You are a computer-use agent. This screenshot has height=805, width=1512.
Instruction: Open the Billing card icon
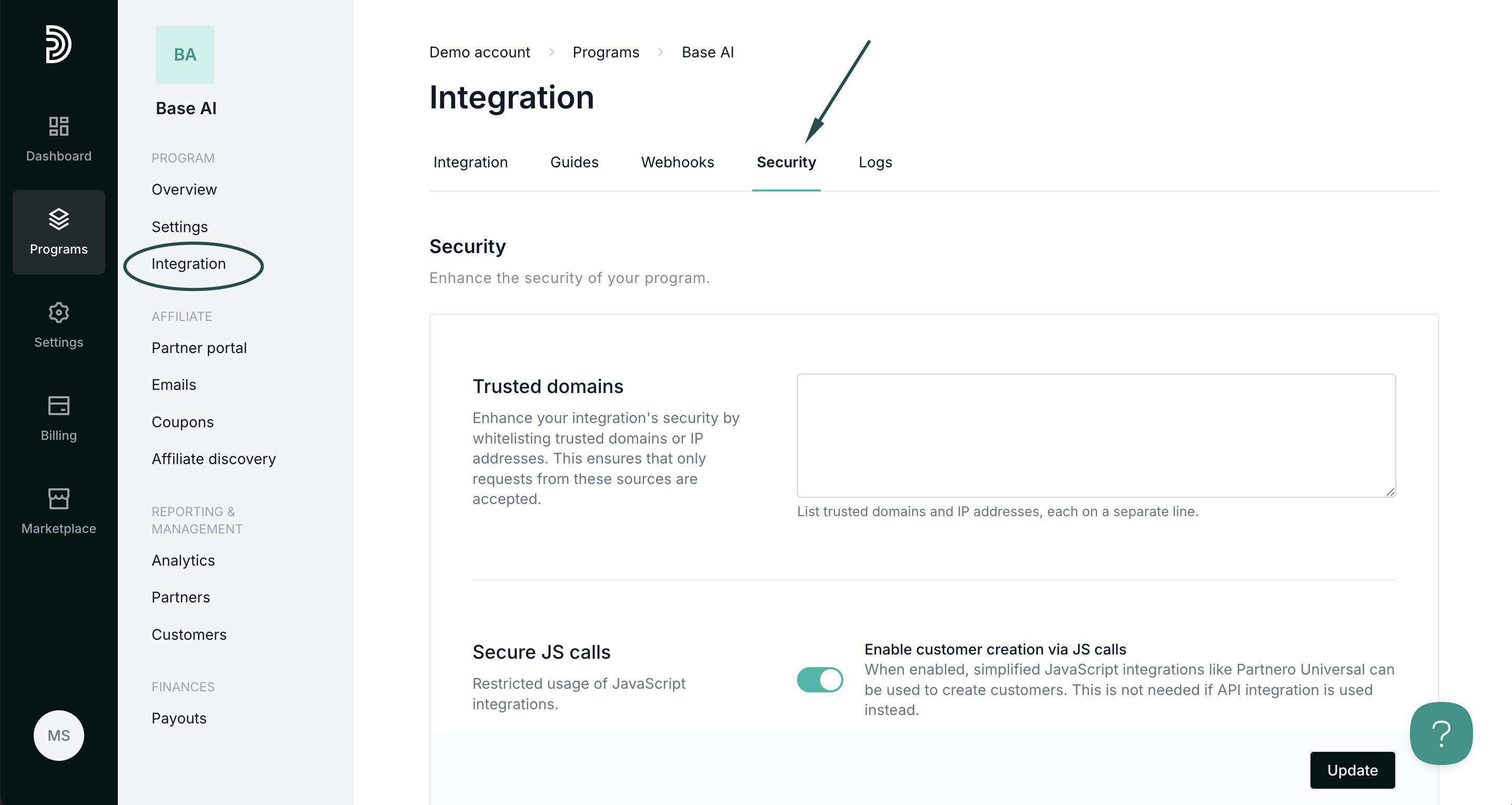59,406
